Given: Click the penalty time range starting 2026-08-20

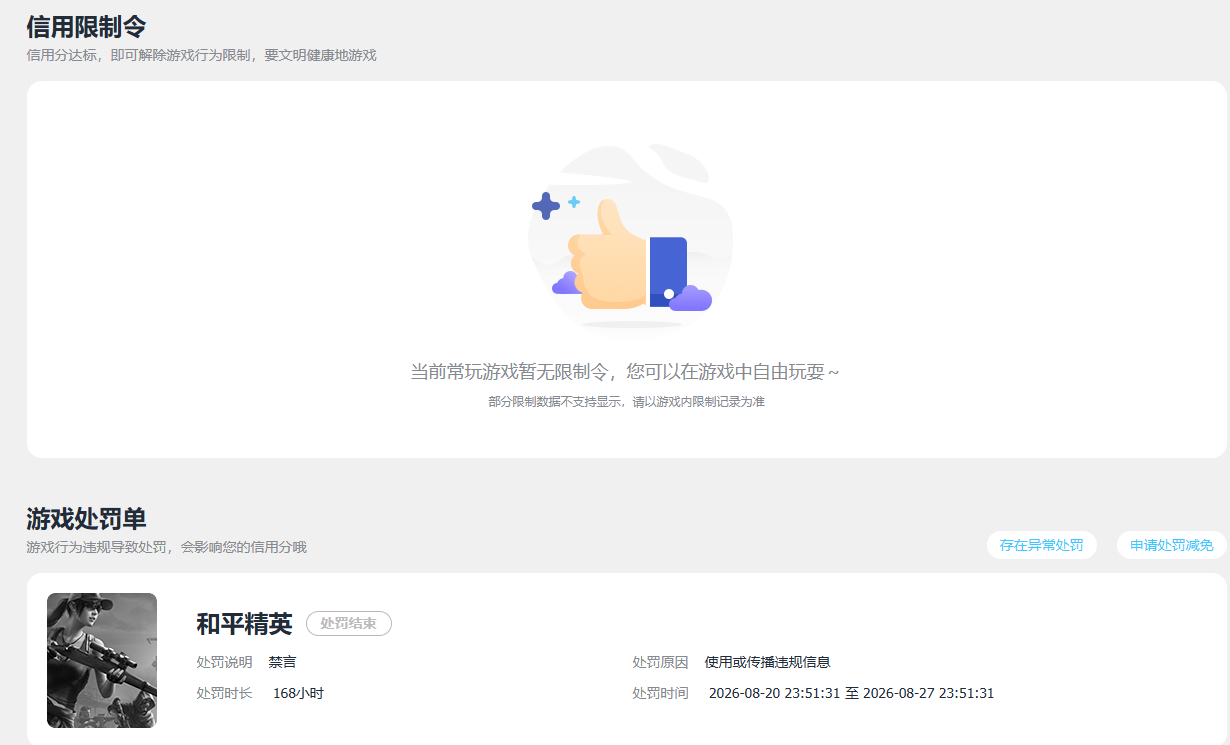Looking at the screenshot, I should pyautogui.click(x=851, y=693).
